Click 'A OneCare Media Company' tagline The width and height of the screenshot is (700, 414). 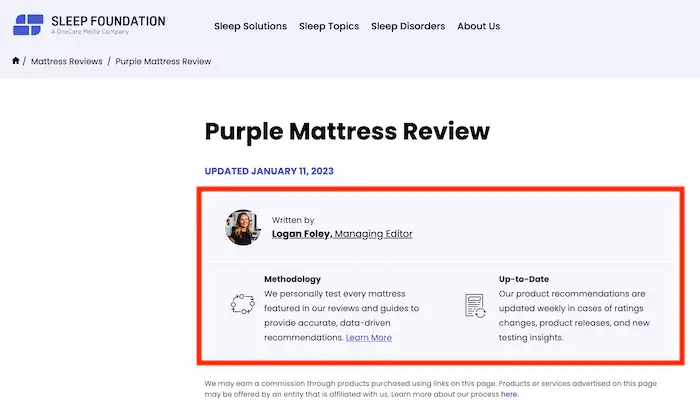coord(90,32)
